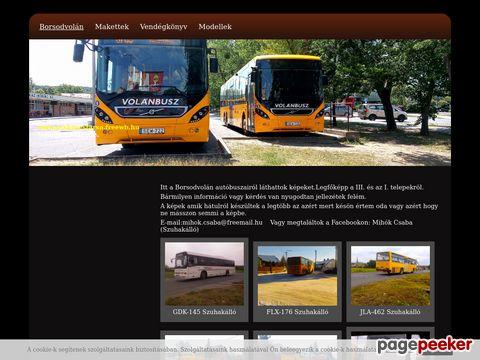Click the pagepeeker logo watermark
The image size is (480, 360).
pyautogui.click(x=425, y=345)
